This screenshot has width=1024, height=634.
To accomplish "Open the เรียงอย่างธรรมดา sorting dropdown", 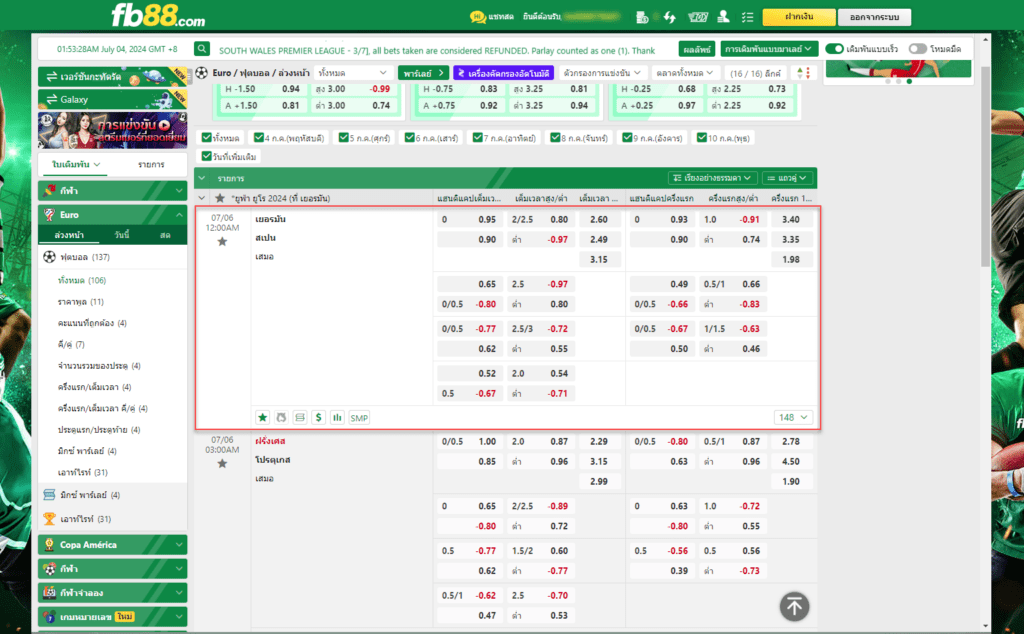I will point(712,178).
